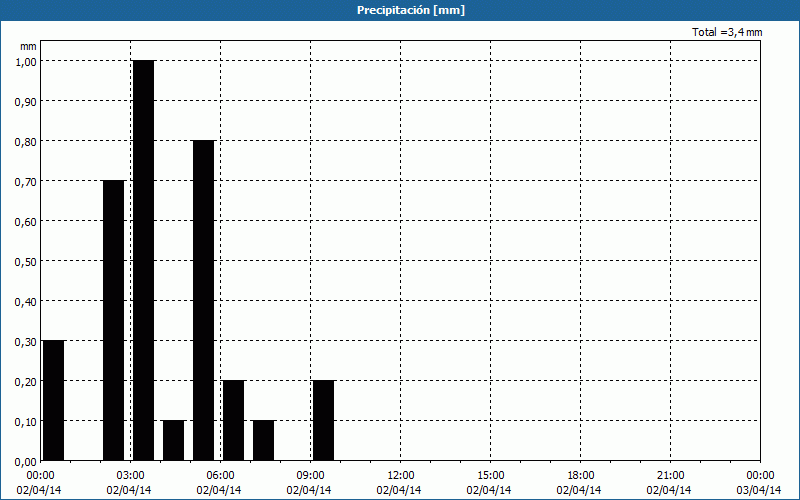The height and width of the screenshot is (500, 800).
Task: Click the Precipitación [mm] title bar
Action: pos(400,10)
